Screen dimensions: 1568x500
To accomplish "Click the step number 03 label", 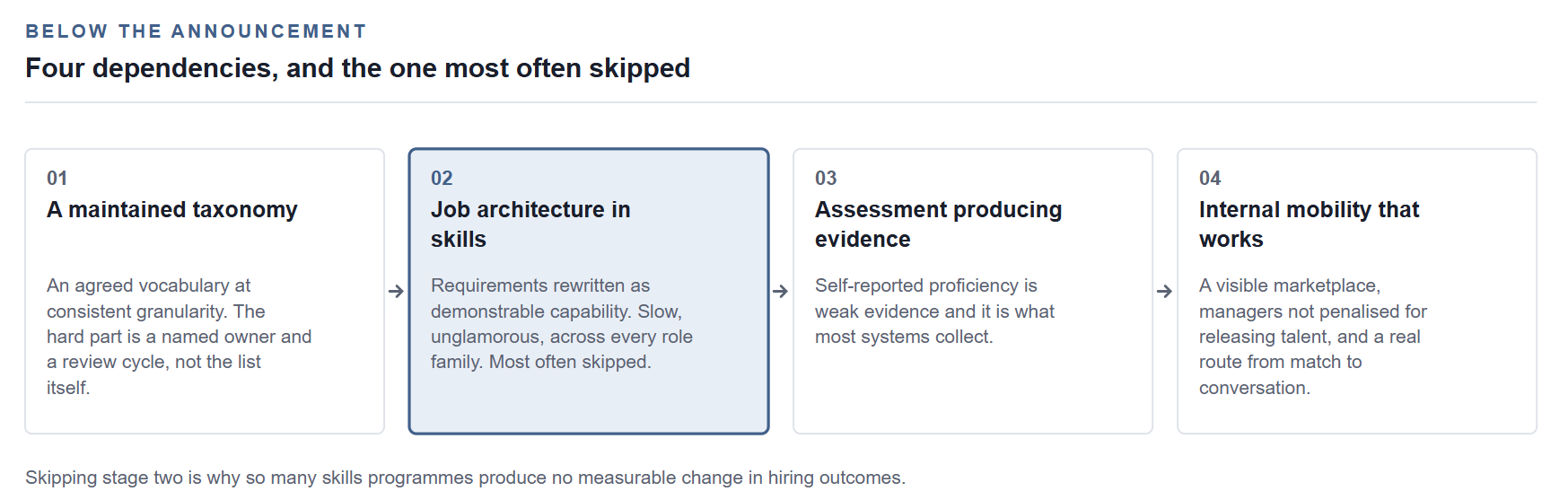I will click(x=826, y=178).
